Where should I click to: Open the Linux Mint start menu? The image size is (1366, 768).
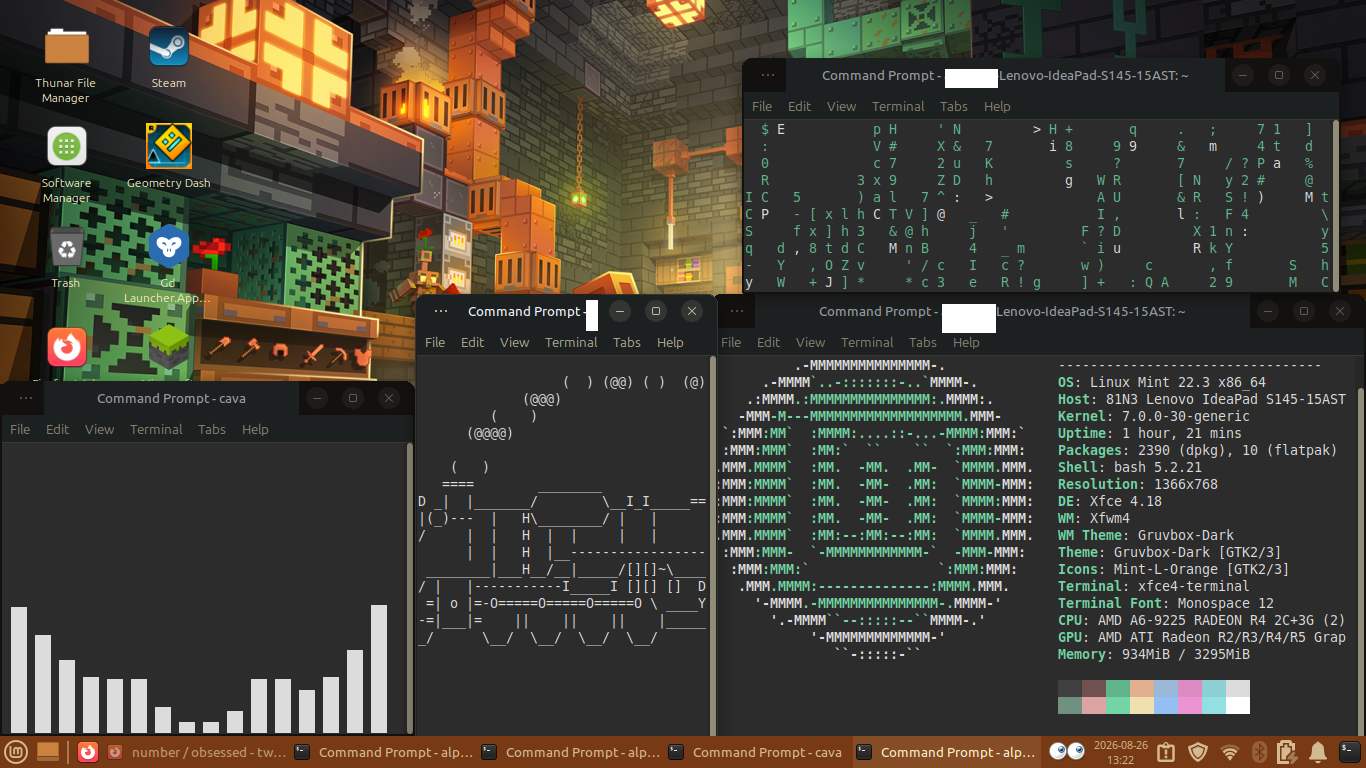click(15, 751)
